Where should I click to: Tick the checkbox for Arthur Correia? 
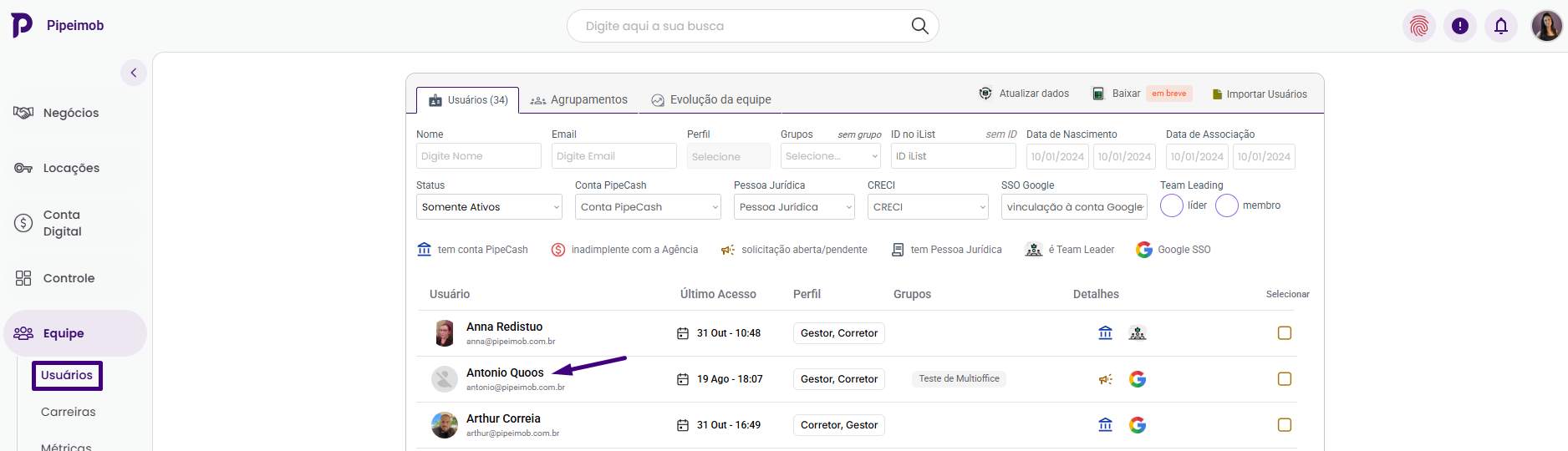click(x=1284, y=425)
